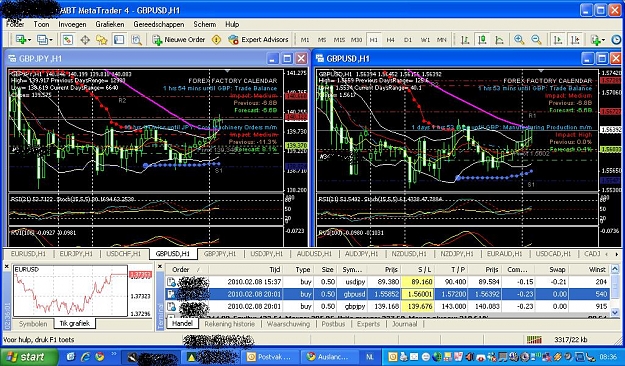Viewport: 625px width, 366px height.
Task: Open the Strategy Tester magnifier icon
Action: tap(136, 39)
